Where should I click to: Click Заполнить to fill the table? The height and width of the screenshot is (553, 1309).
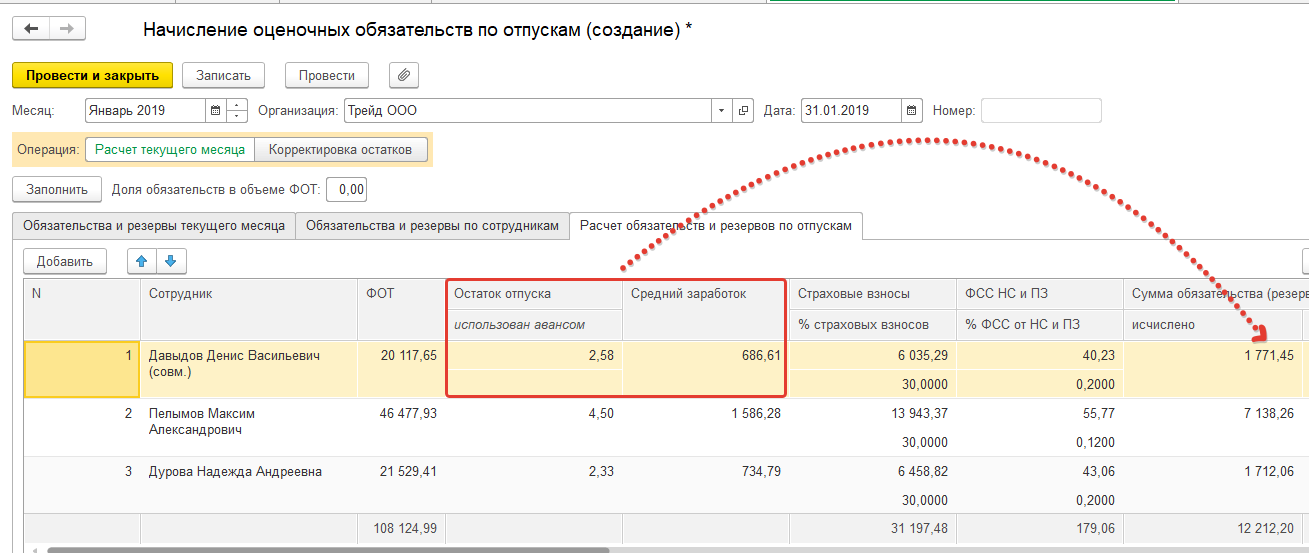tap(57, 189)
